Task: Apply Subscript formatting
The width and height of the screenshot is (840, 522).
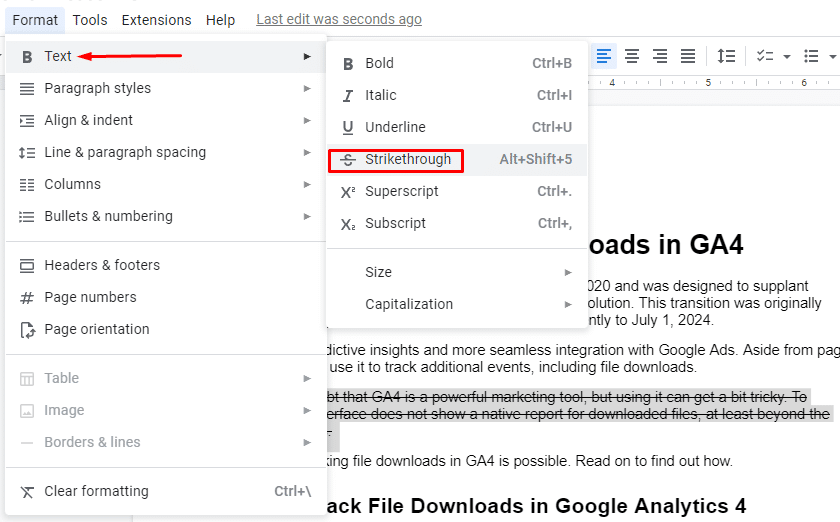Action: 457,223
